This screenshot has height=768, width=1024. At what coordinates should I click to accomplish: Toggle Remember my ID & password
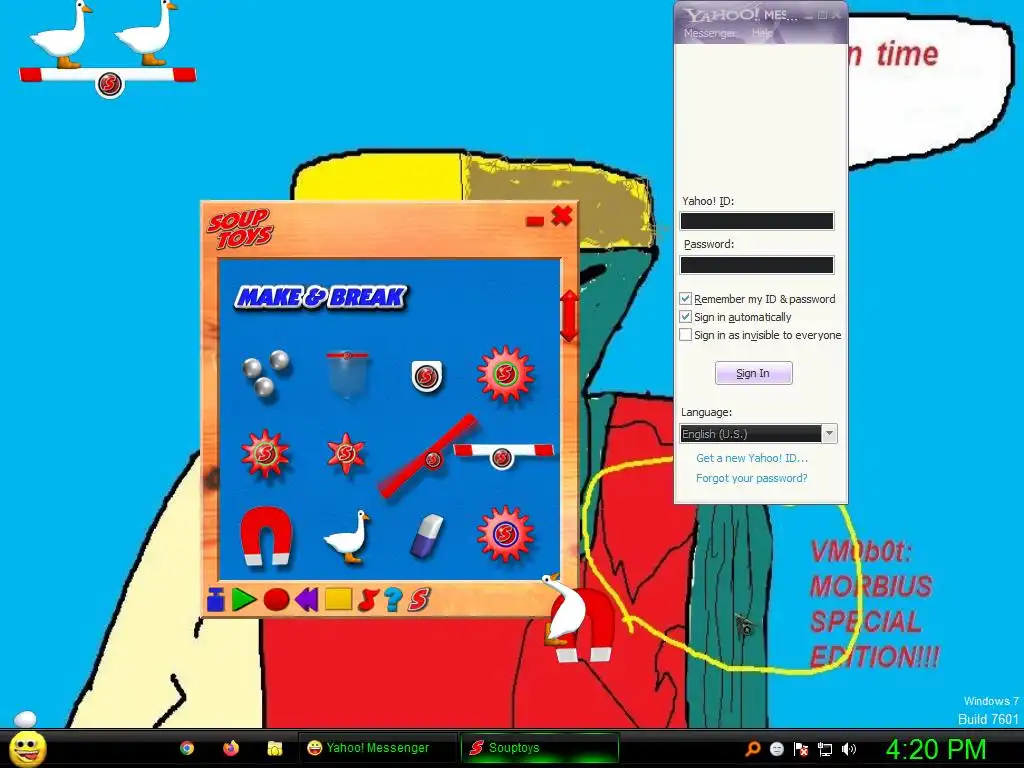click(x=685, y=298)
